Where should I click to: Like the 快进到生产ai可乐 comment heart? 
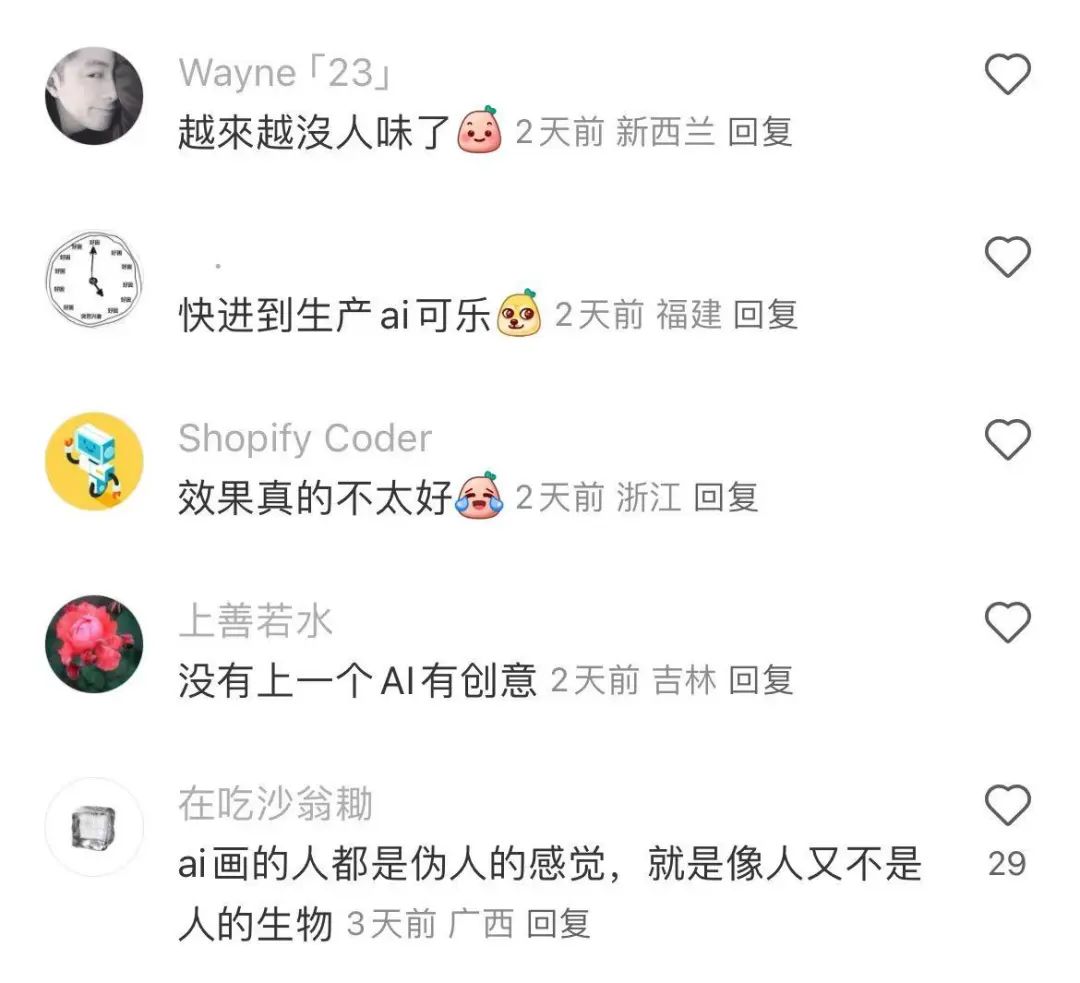point(1008,256)
